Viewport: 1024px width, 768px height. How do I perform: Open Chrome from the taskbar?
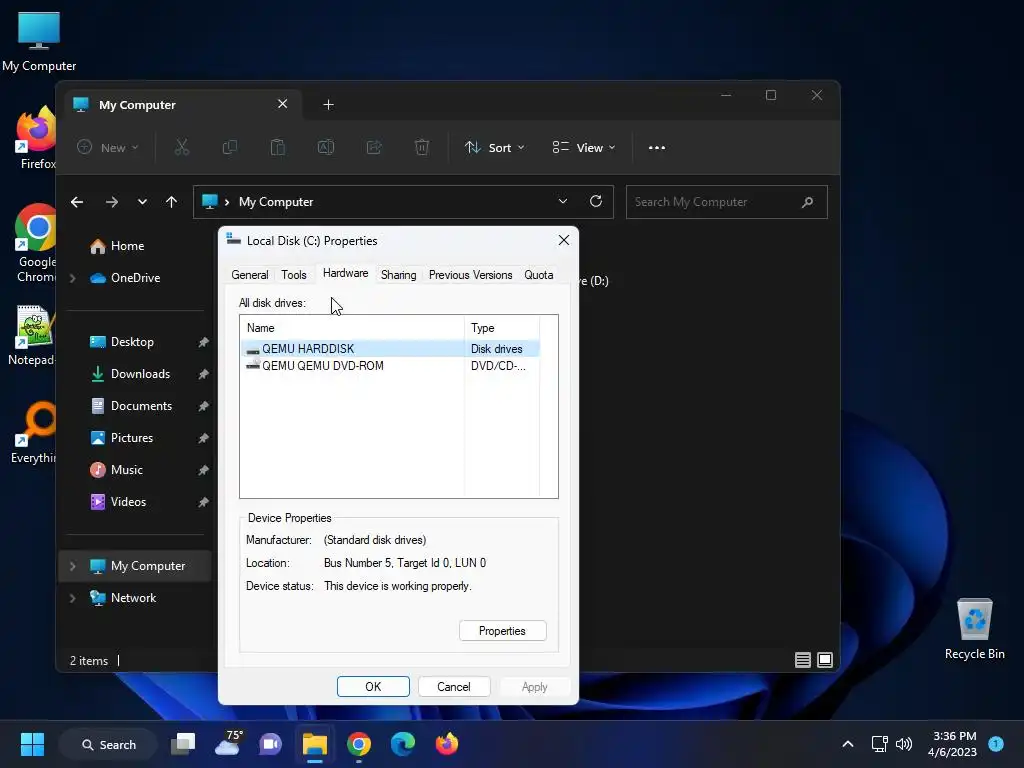[x=359, y=744]
